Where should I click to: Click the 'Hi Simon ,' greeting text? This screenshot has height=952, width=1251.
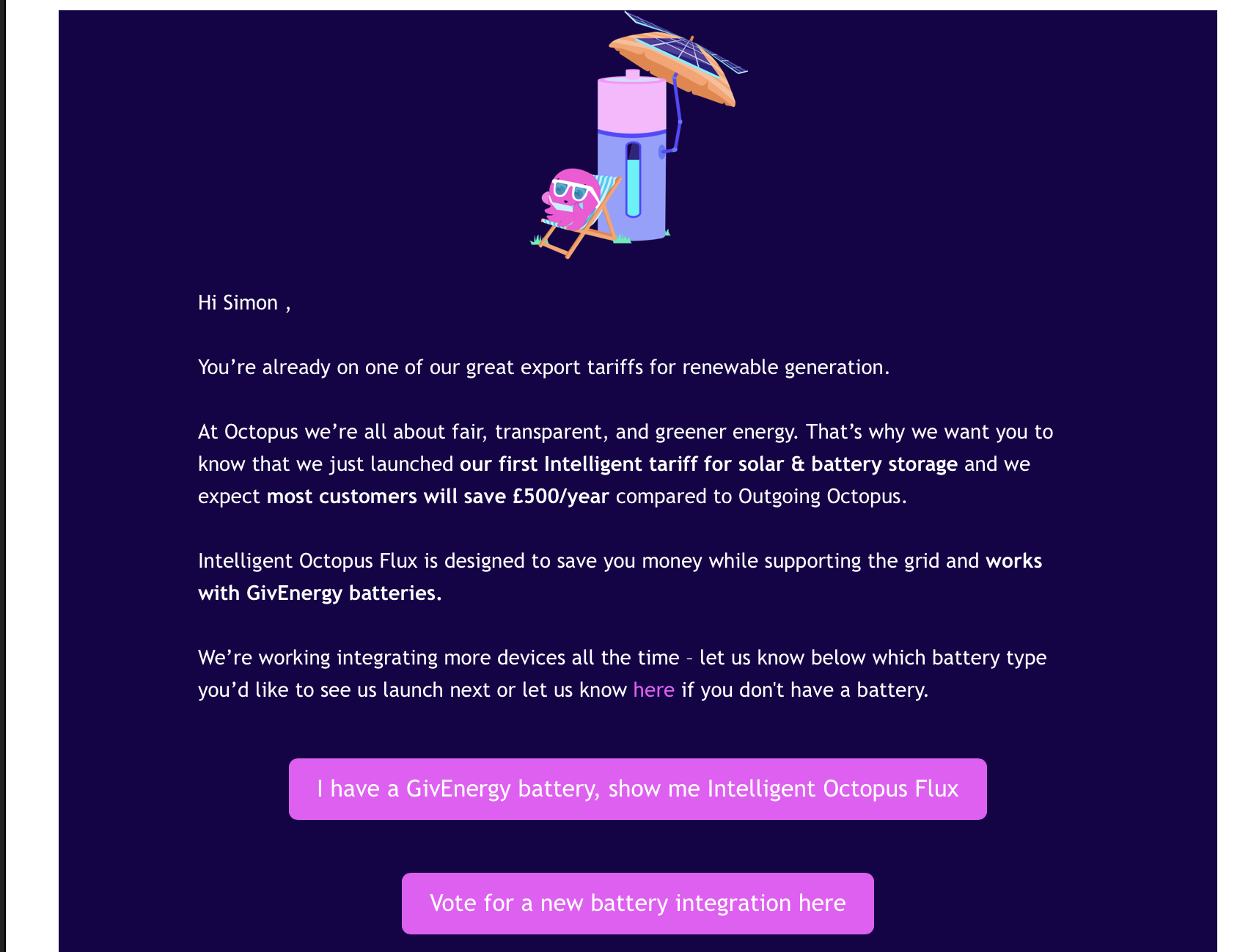244,303
